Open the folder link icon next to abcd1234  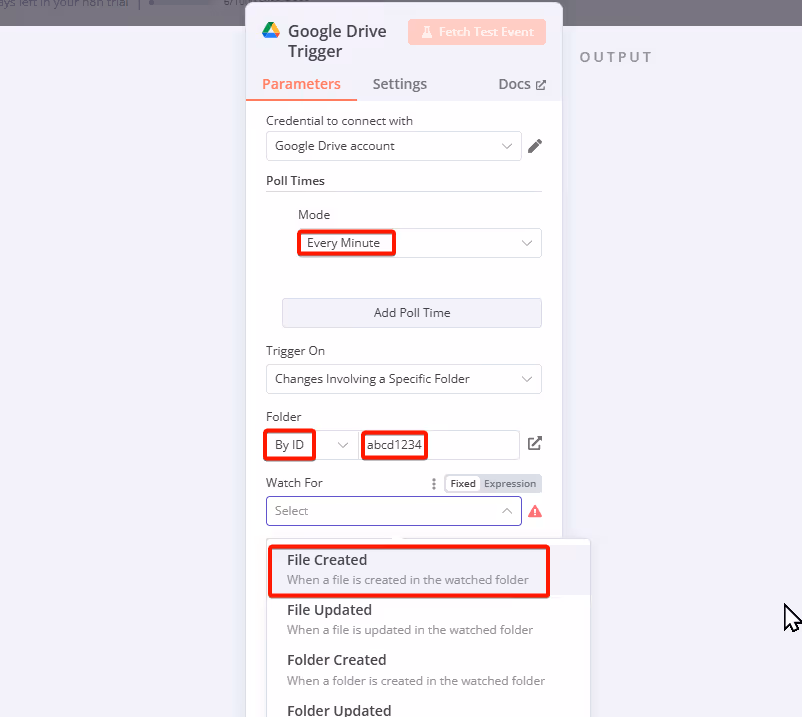534,443
